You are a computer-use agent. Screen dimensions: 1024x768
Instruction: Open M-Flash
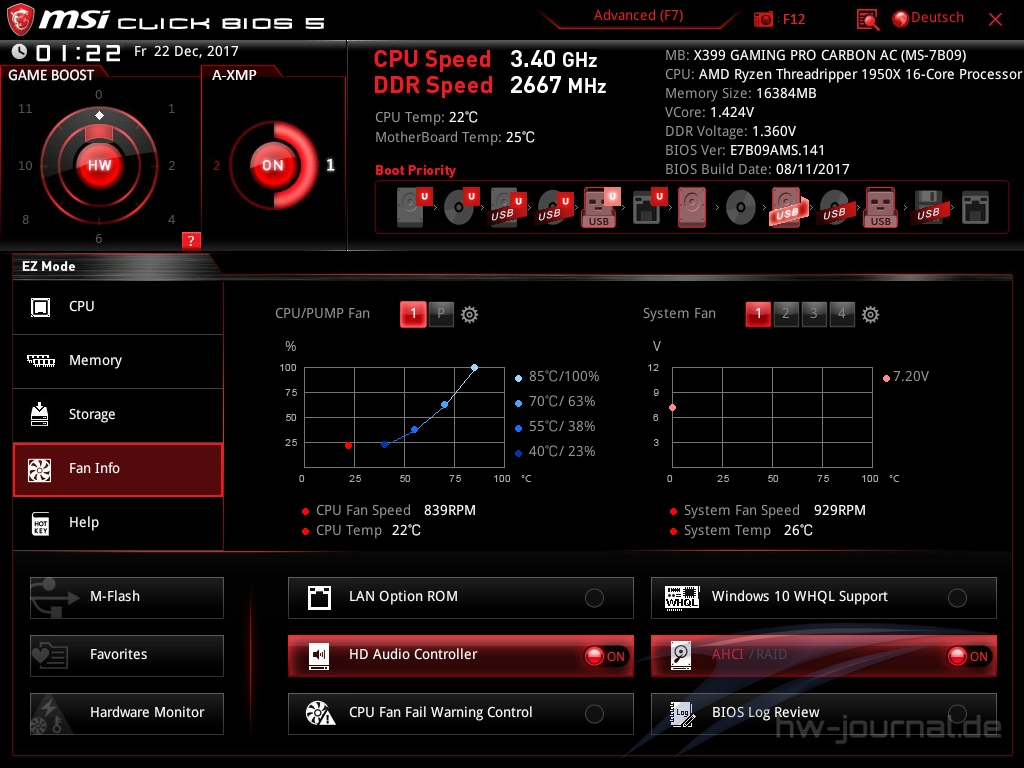[127, 597]
